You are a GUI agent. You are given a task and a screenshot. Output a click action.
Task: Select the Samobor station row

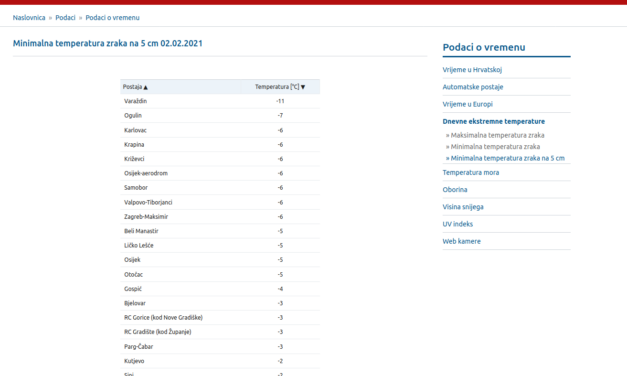point(220,188)
